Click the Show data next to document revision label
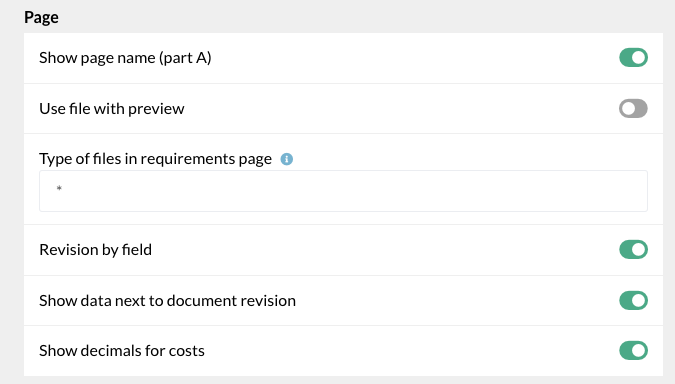 tap(167, 300)
